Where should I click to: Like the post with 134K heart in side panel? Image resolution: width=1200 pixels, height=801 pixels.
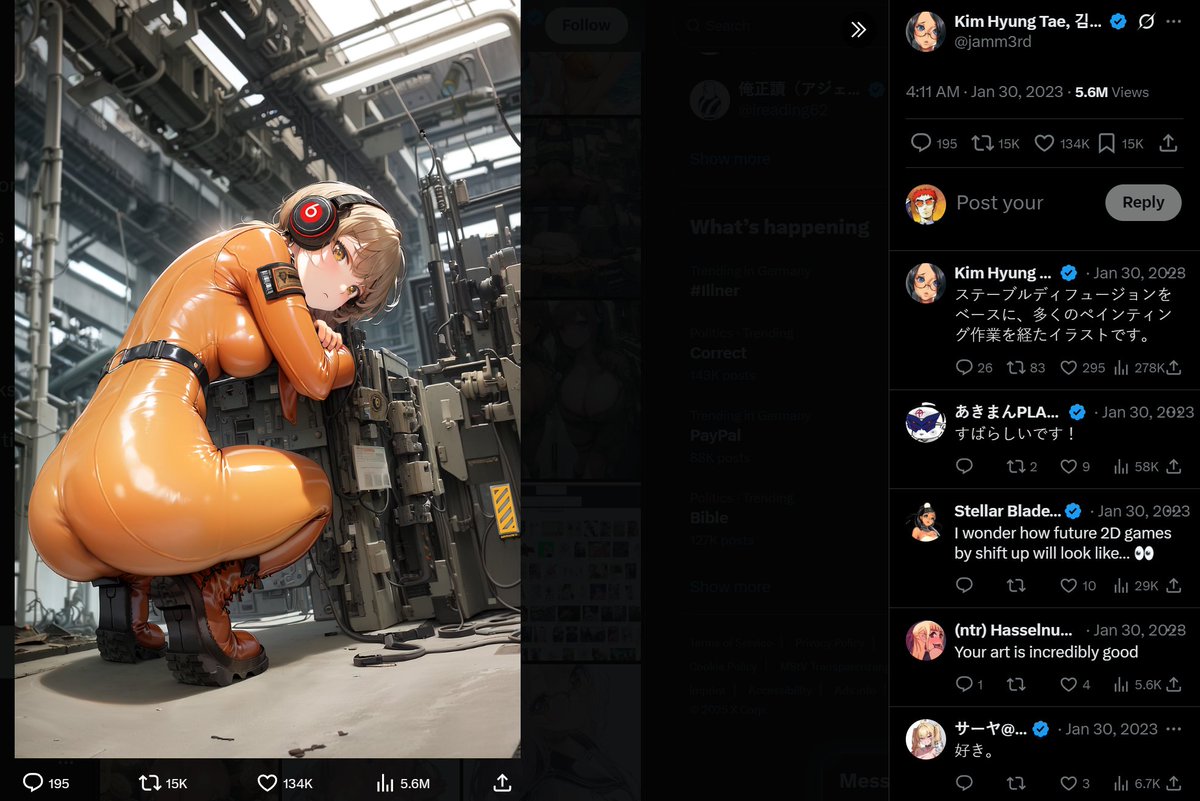pos(1061,143)
